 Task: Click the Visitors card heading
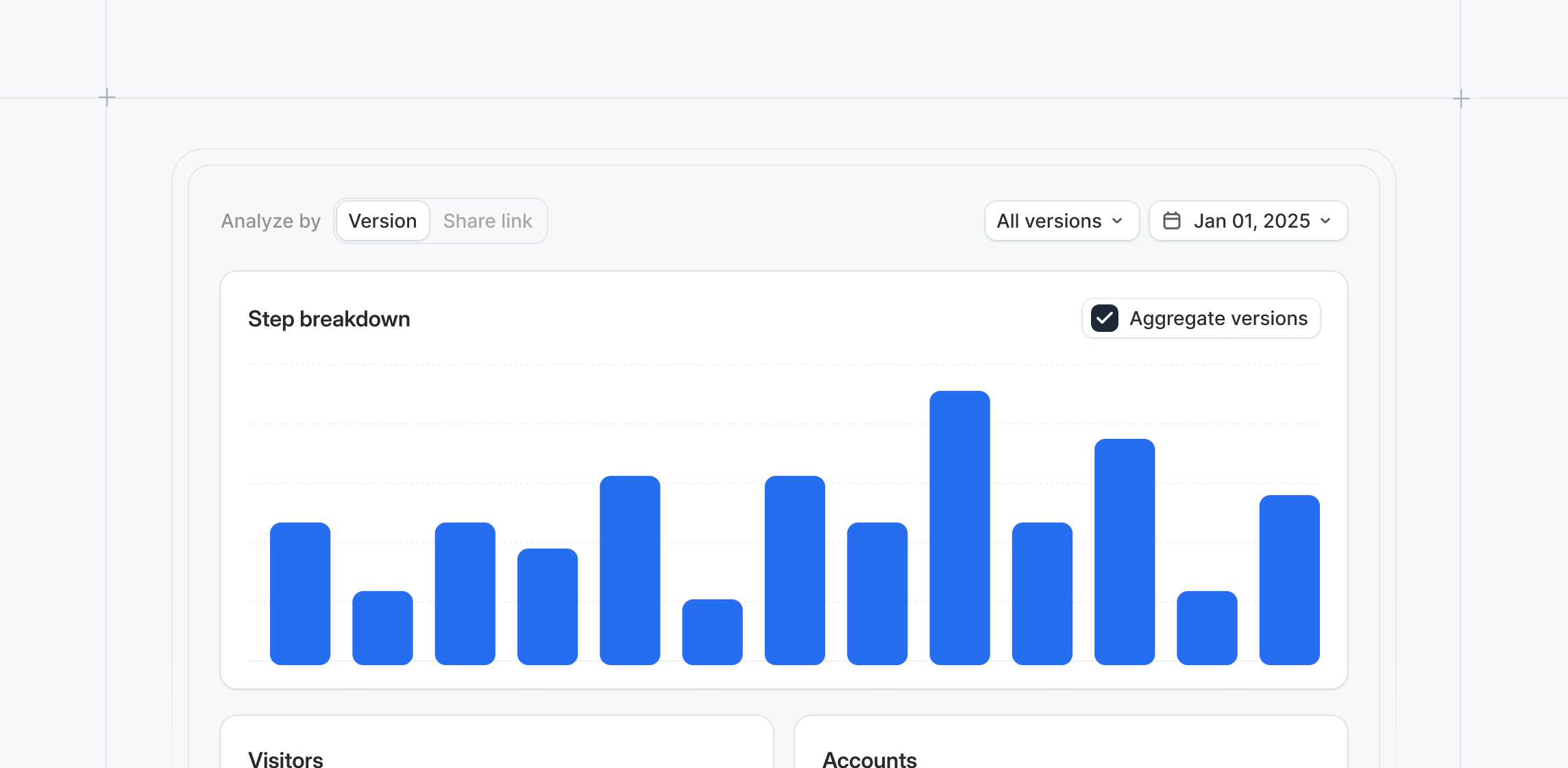[285, 758]
